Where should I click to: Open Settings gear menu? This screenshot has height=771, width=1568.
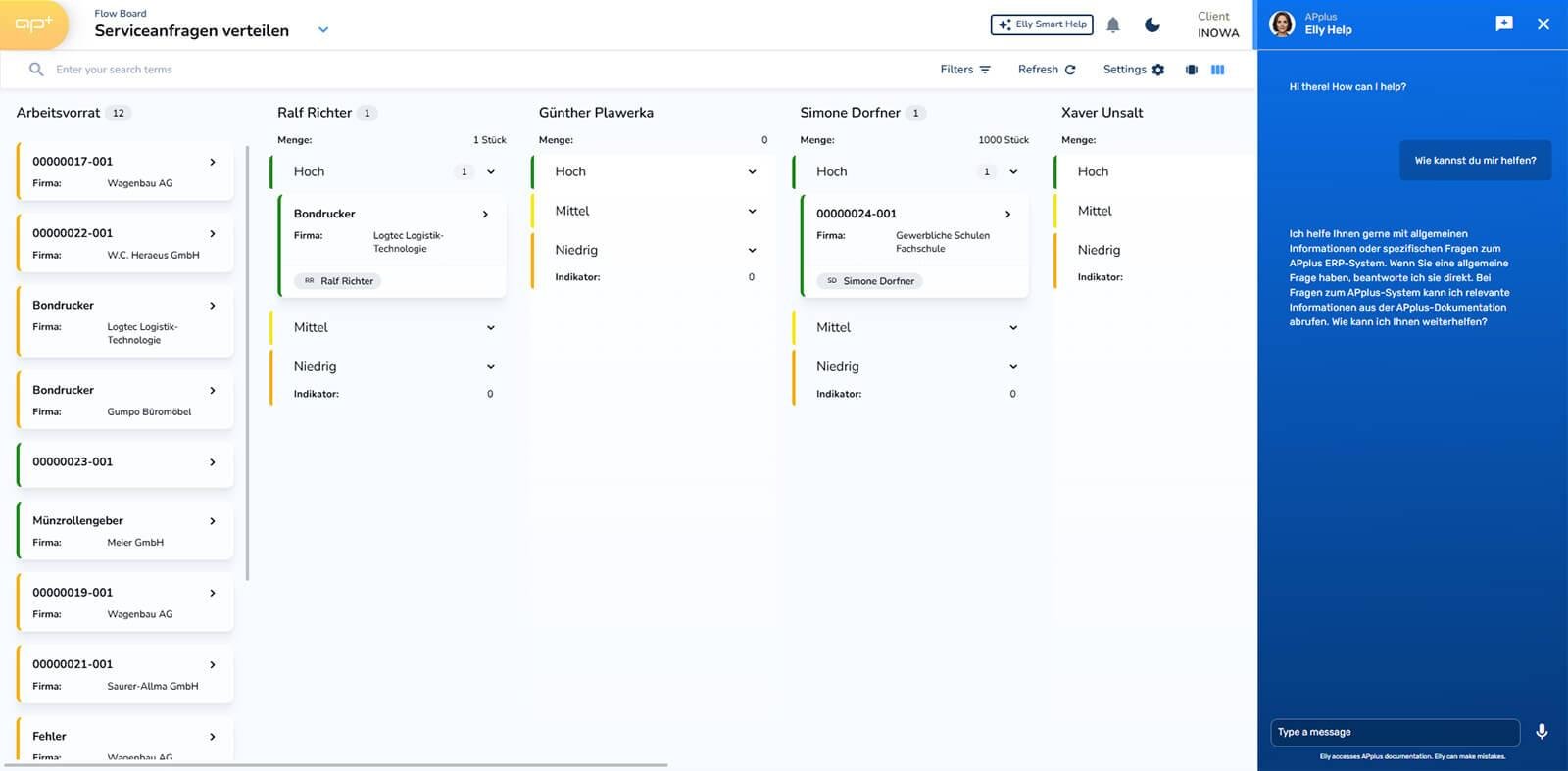click(x=1133, y=70)
